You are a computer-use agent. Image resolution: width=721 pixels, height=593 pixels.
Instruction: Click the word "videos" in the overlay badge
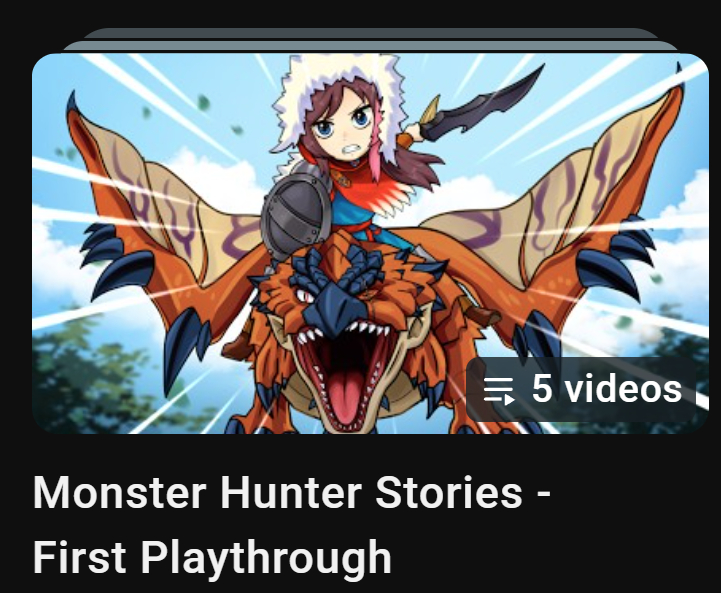623,388
